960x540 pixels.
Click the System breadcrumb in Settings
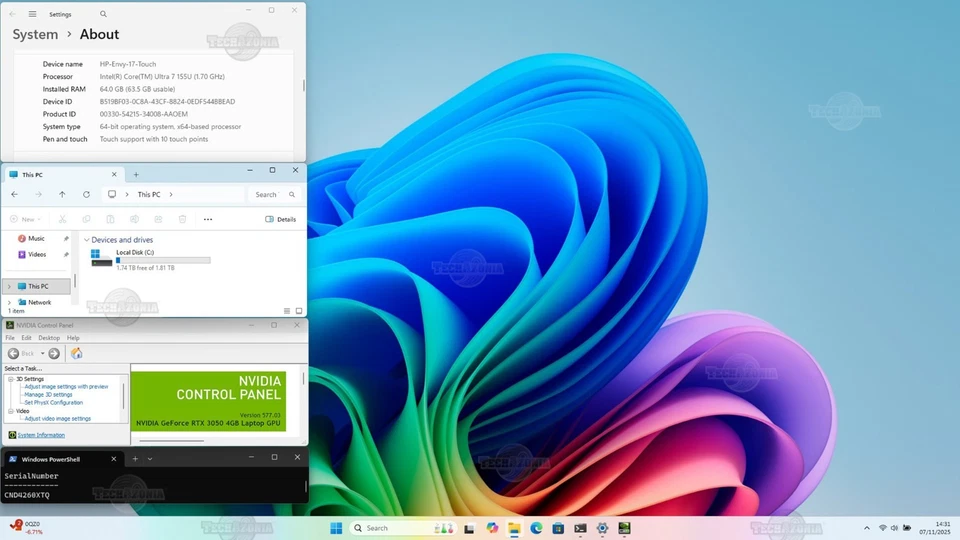(35, 34)
